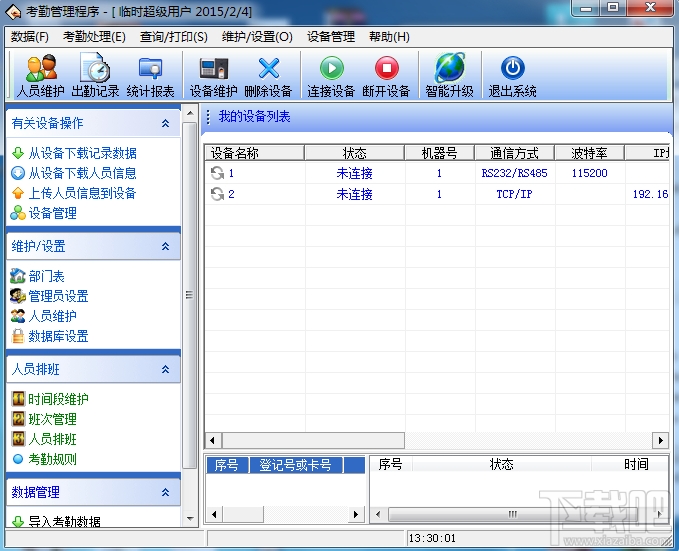The width and height of the screenshot is (679, 551).
Task: Collapse the 维护/设置 panel
Action: [165, 246]
